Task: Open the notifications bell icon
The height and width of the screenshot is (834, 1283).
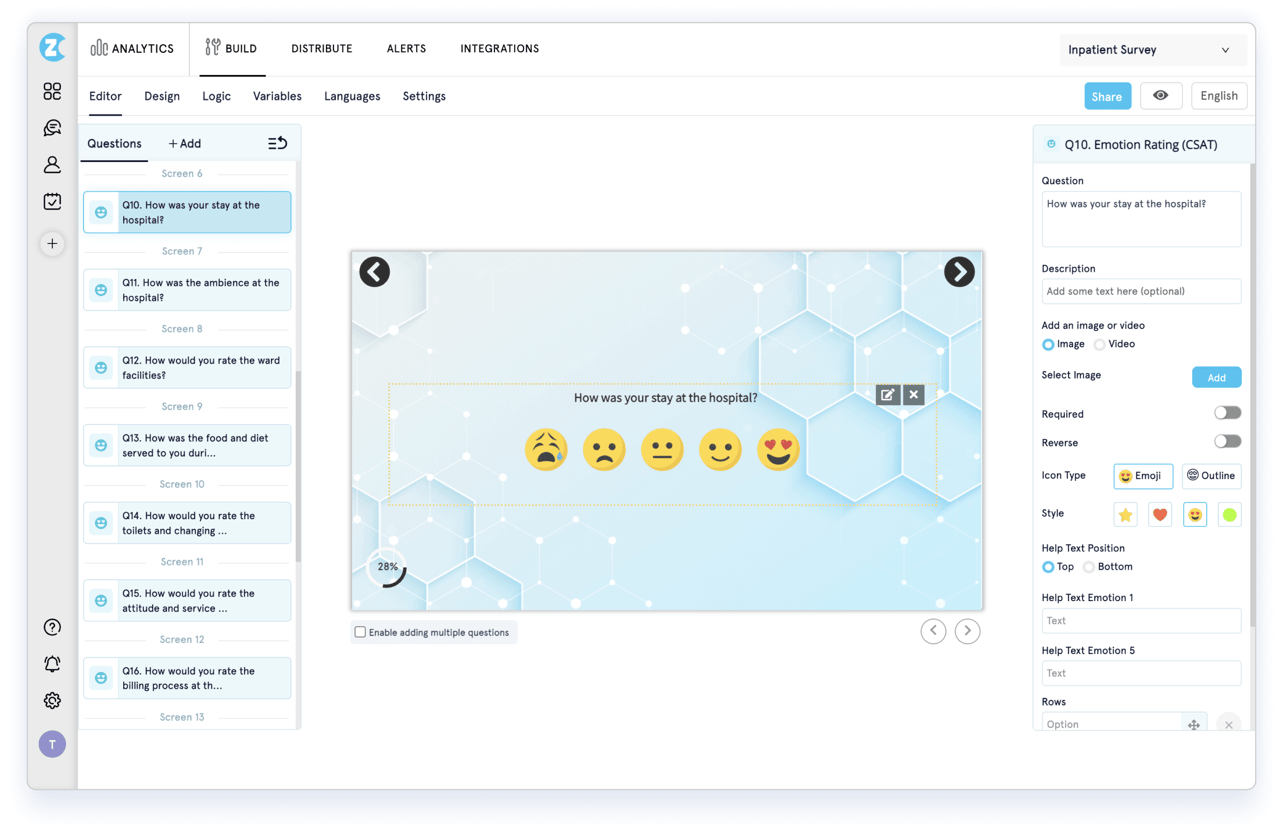Action: click(52, 664)
